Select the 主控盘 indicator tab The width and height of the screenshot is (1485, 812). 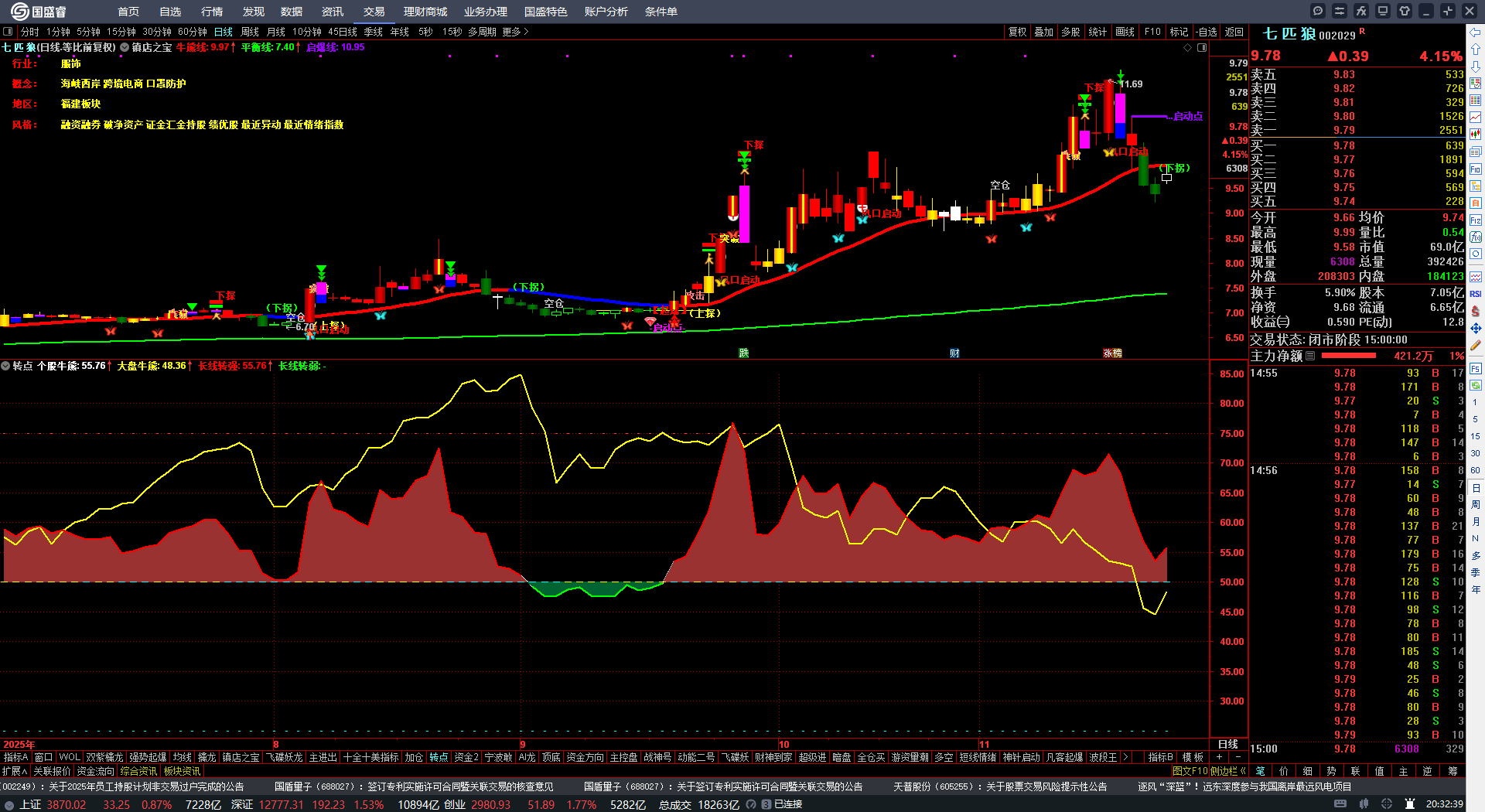(623, 757)
